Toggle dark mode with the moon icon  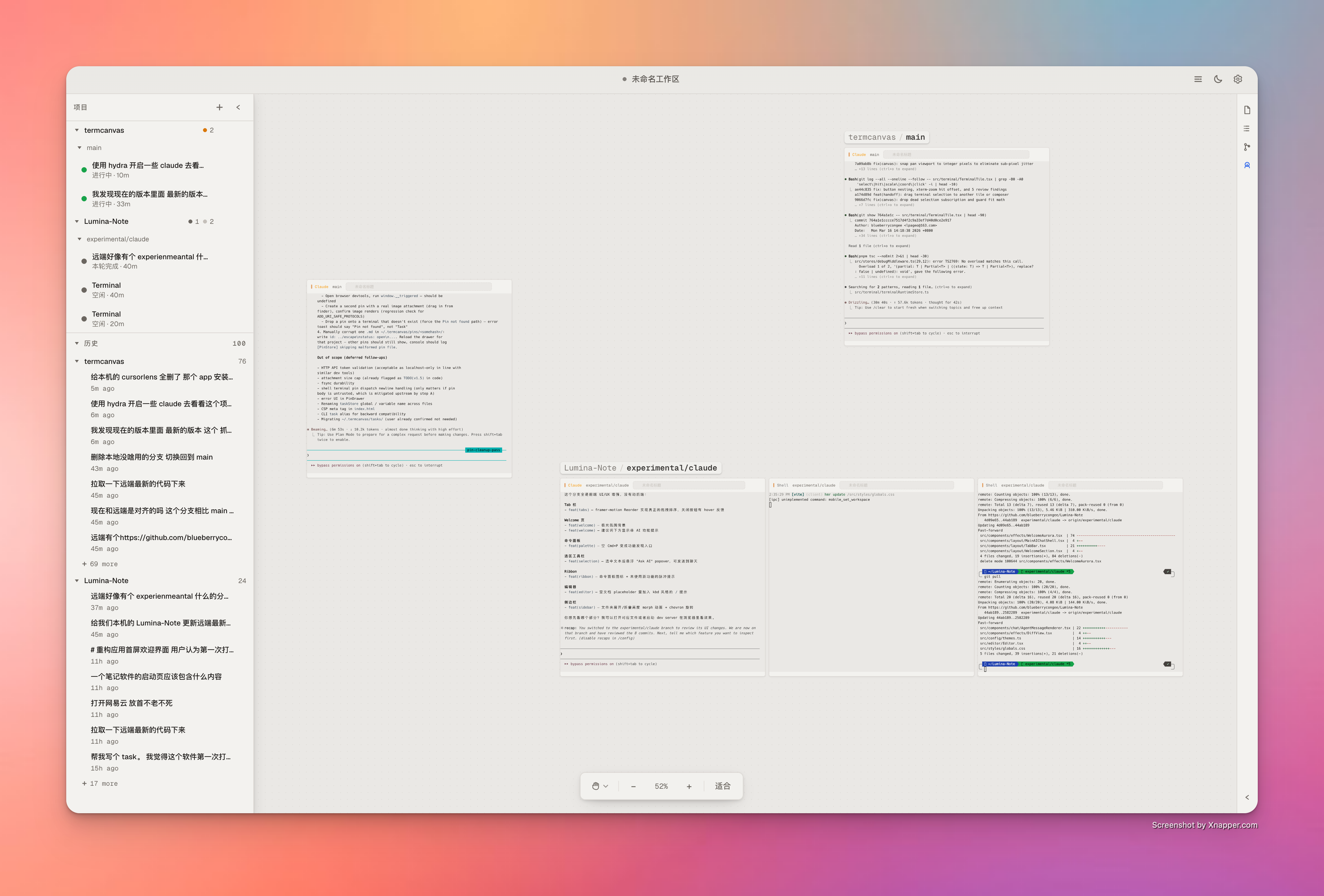click(x=1217, y=79)
